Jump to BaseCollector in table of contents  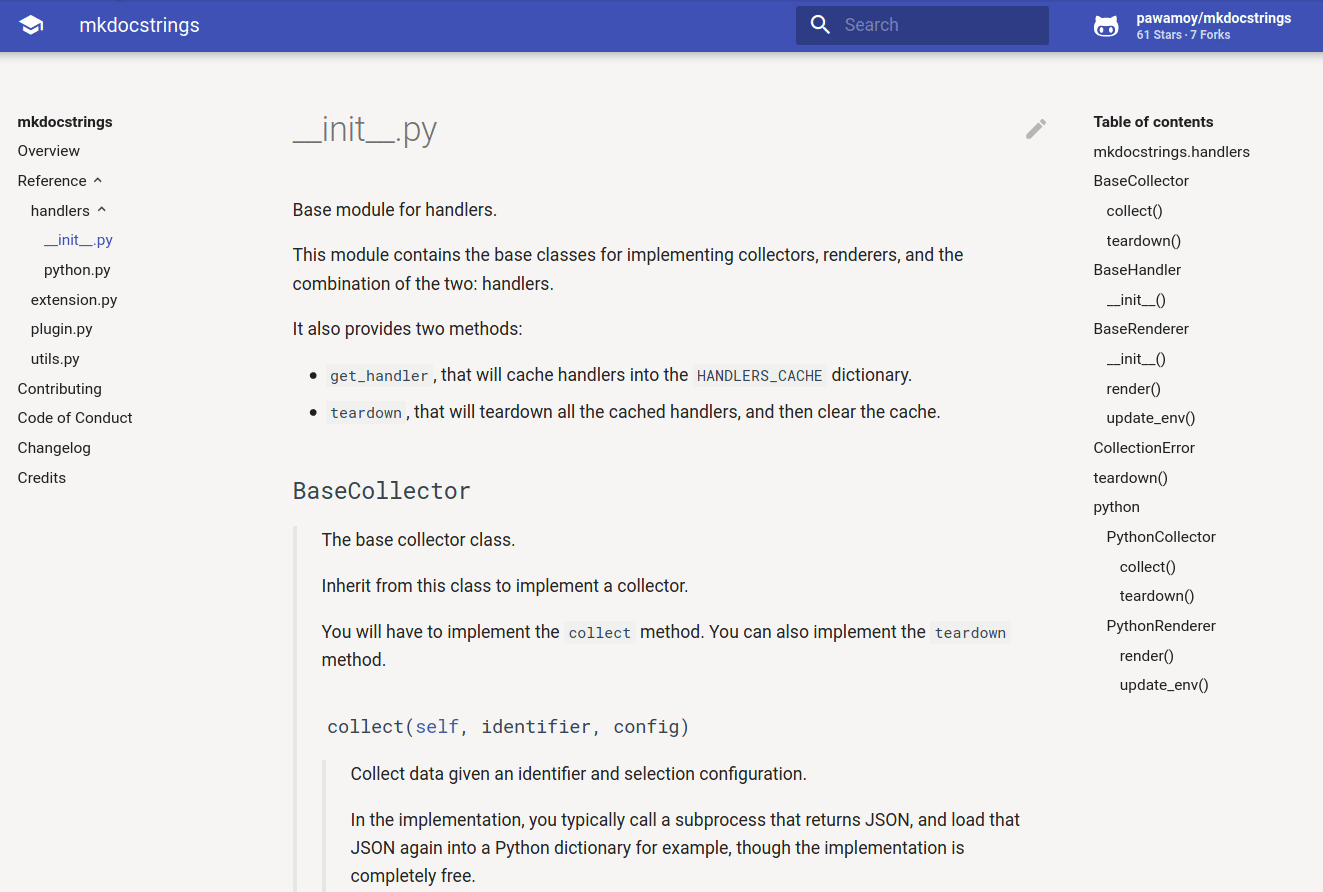pyautogui.click(x=1141, y=181)
